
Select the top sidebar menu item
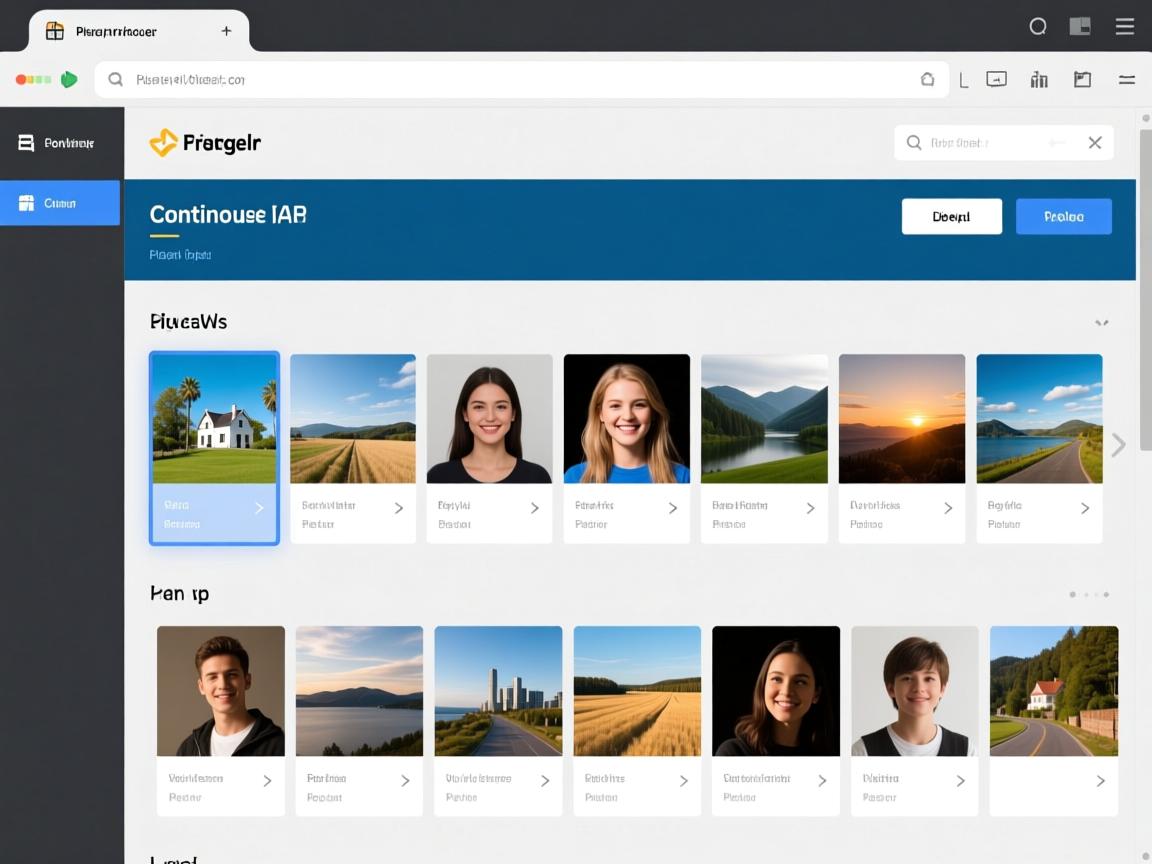(x=60, y=143)
